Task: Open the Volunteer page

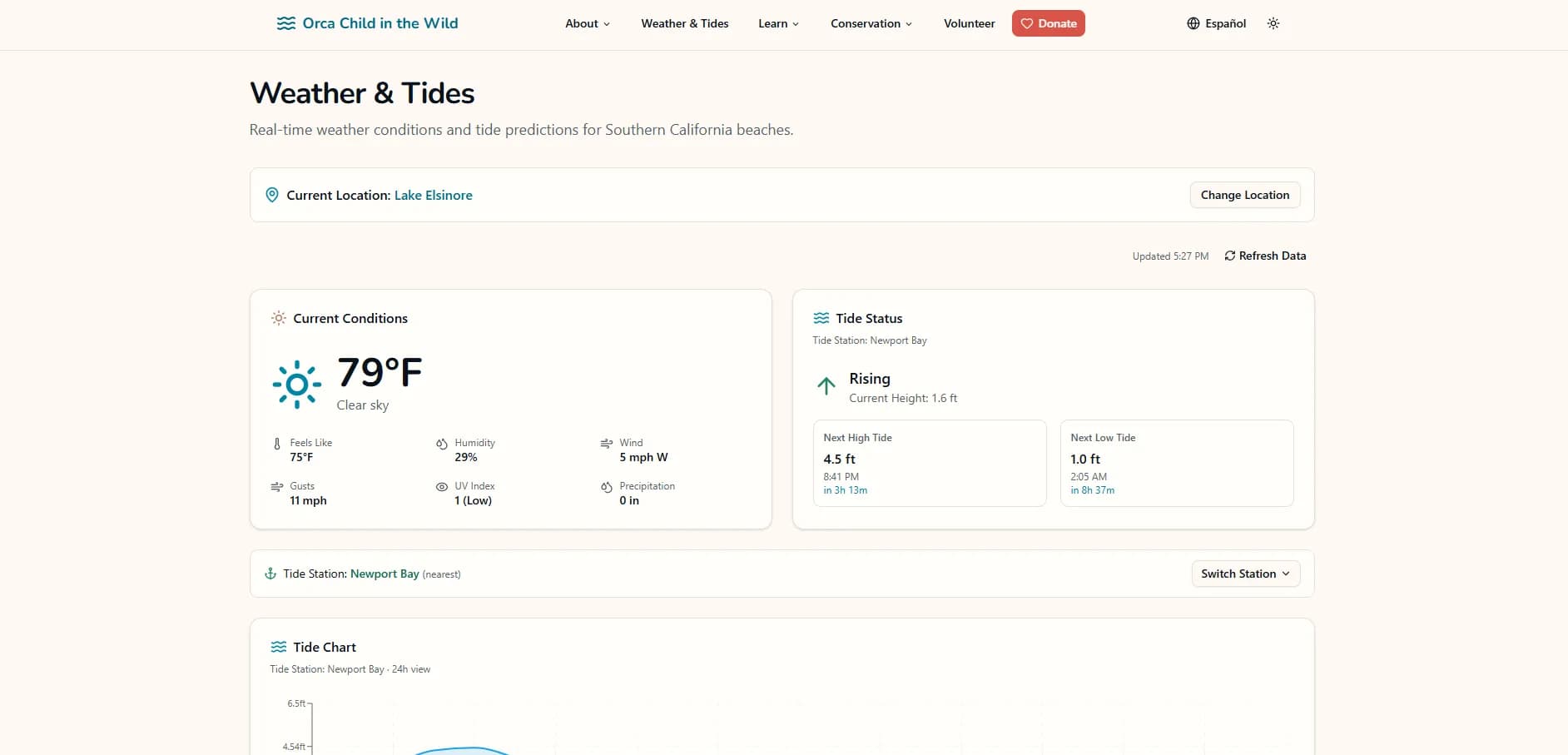Action: point(969,23)
